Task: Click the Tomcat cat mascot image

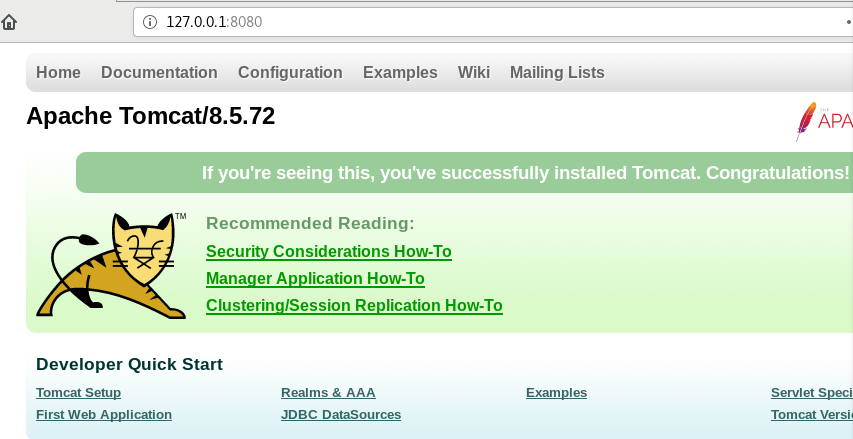Action: (x=111, y=265)
